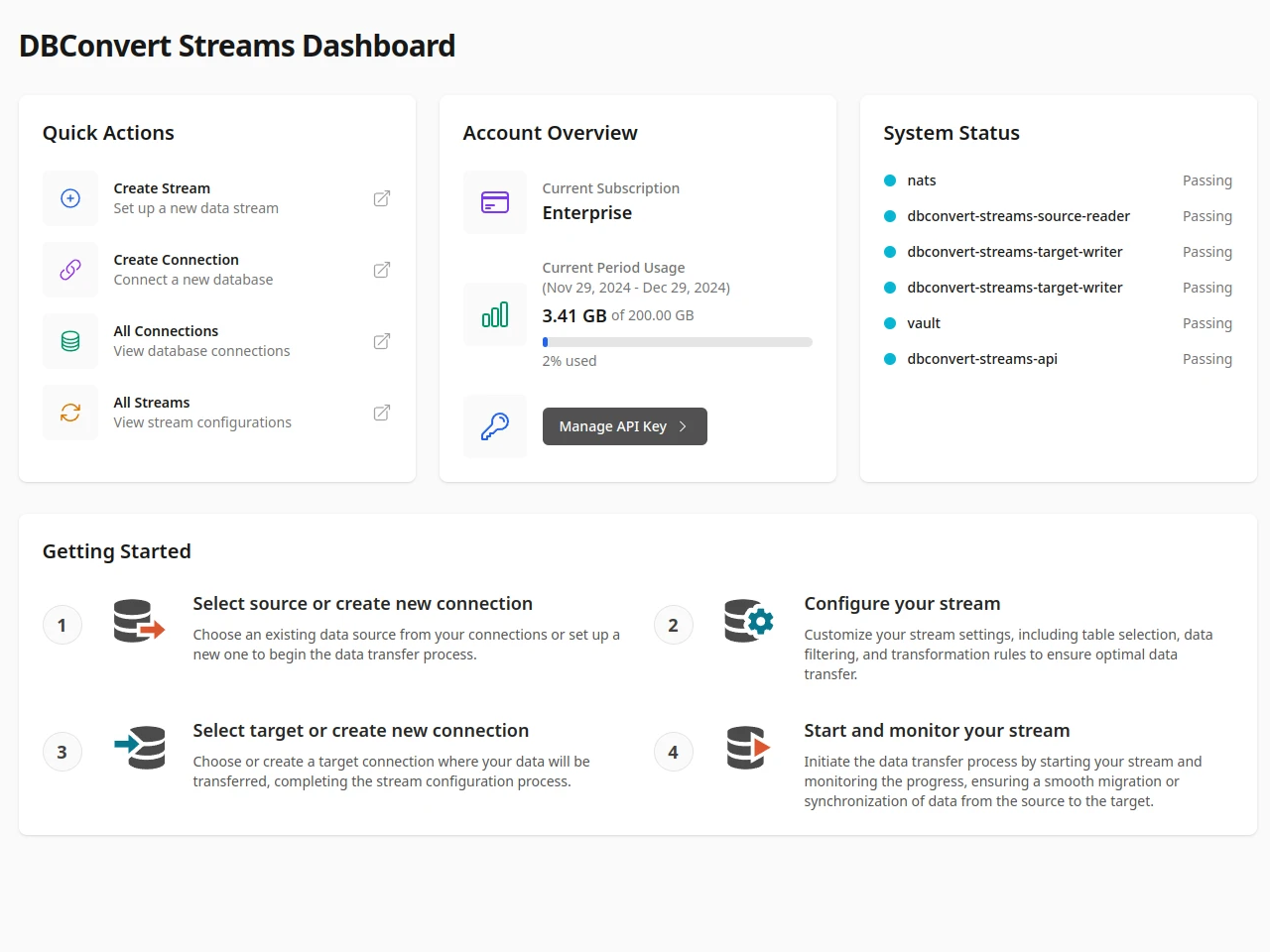This screenshot has height=952, width=1270.
Task: Toggle the dbconvert-streams-api status dot
Action: 888,359
